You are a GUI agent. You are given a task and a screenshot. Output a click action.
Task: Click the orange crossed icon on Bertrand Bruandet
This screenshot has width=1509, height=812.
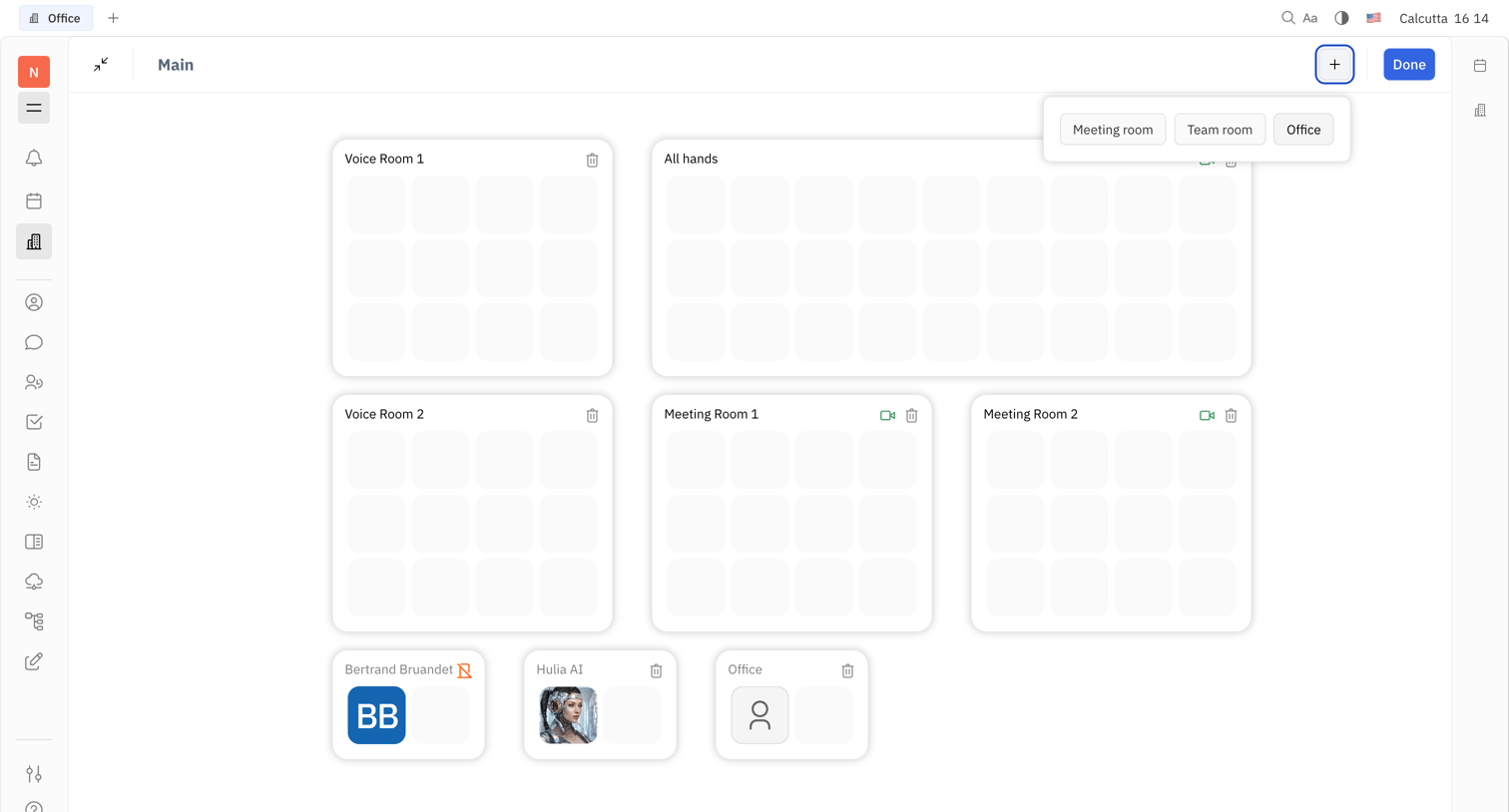click(x=464, y=670)
